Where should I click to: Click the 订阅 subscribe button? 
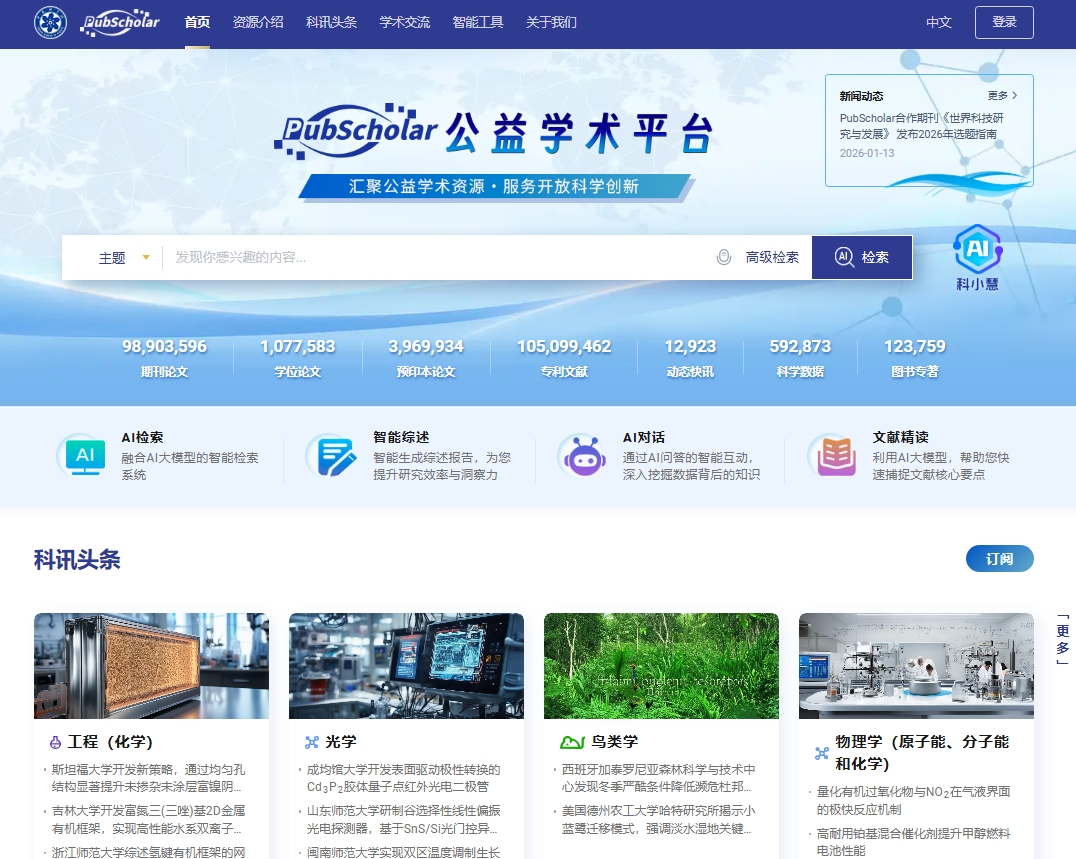[x=999, y=559]
